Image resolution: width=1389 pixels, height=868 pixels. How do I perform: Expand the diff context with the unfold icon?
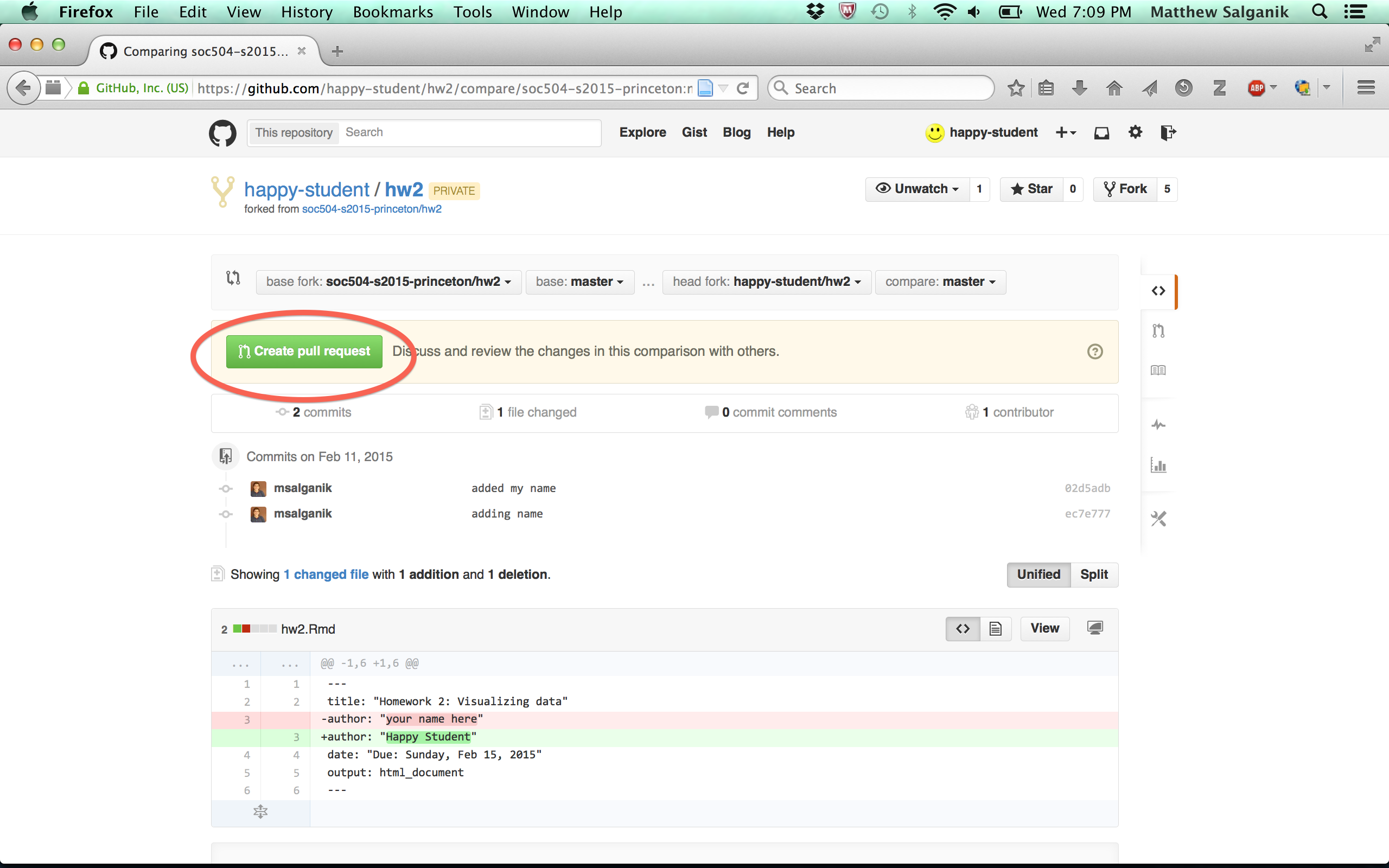(260, 812)
